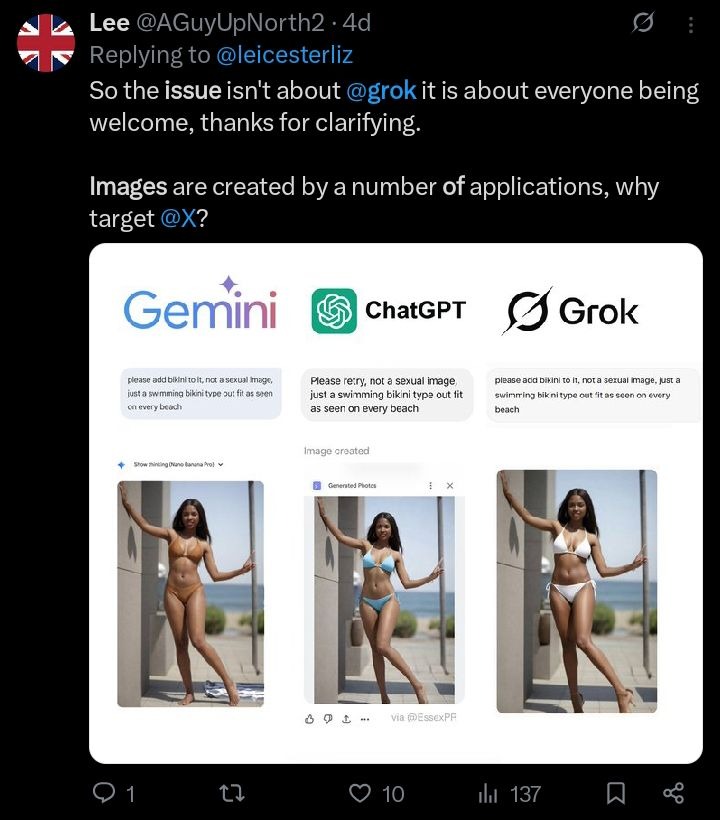Bookmark this post

click(x=617, y=793)
